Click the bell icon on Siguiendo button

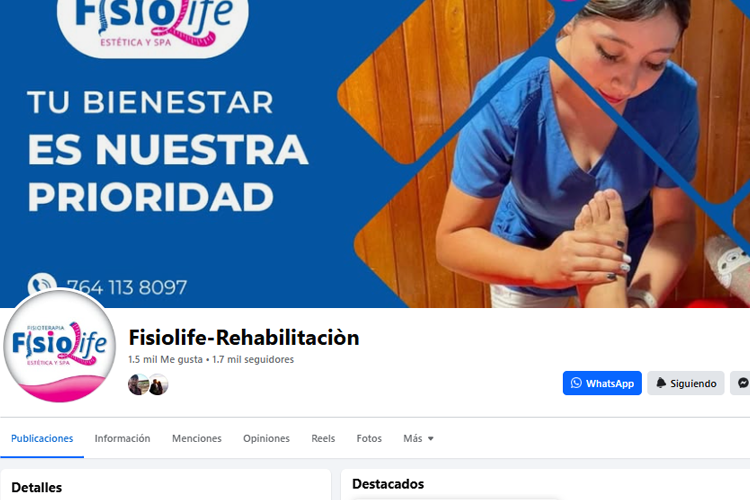661,383
